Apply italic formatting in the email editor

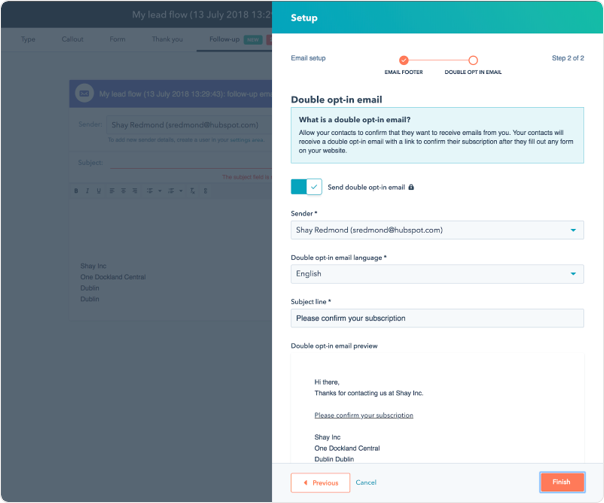[x=88, y=190]
